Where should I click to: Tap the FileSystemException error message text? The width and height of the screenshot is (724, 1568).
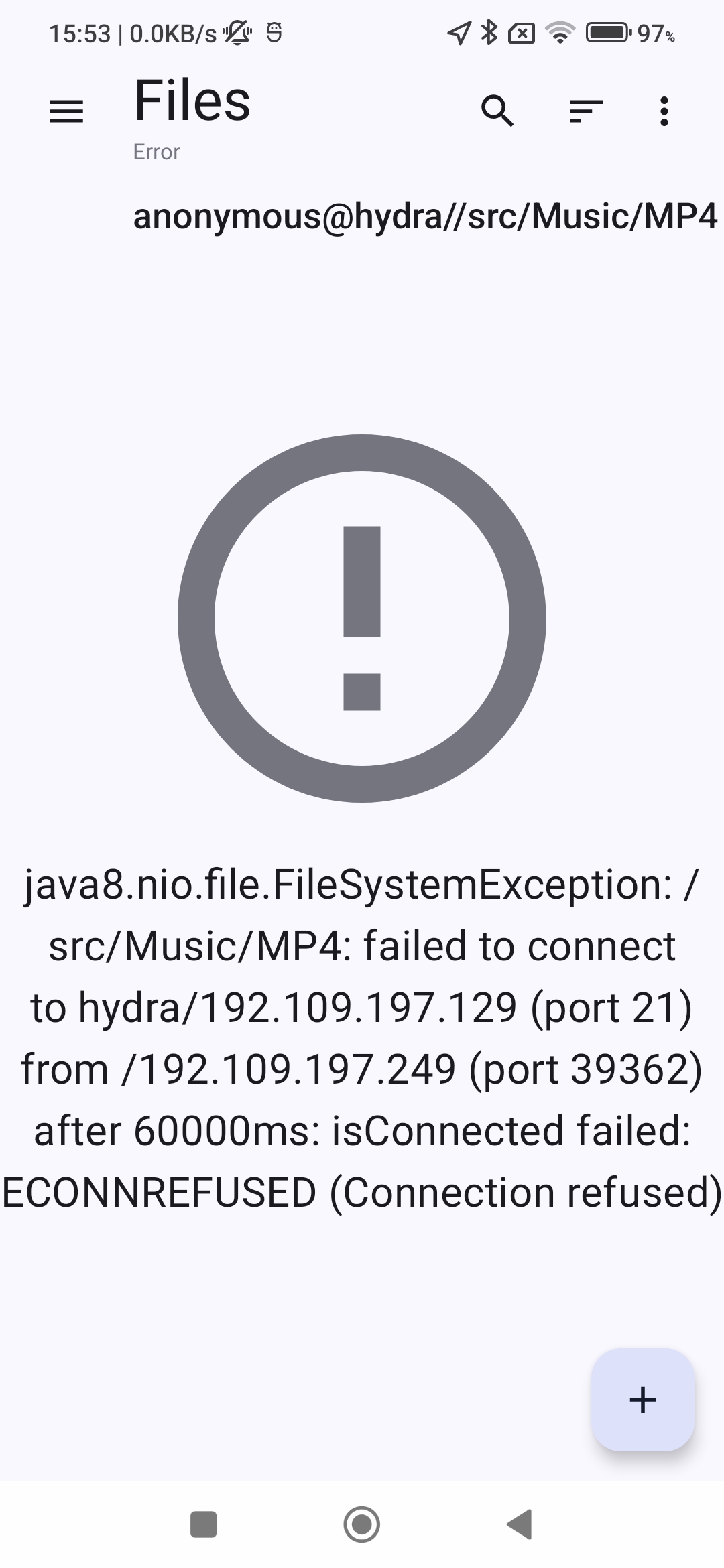click(x=362, y=1038)
